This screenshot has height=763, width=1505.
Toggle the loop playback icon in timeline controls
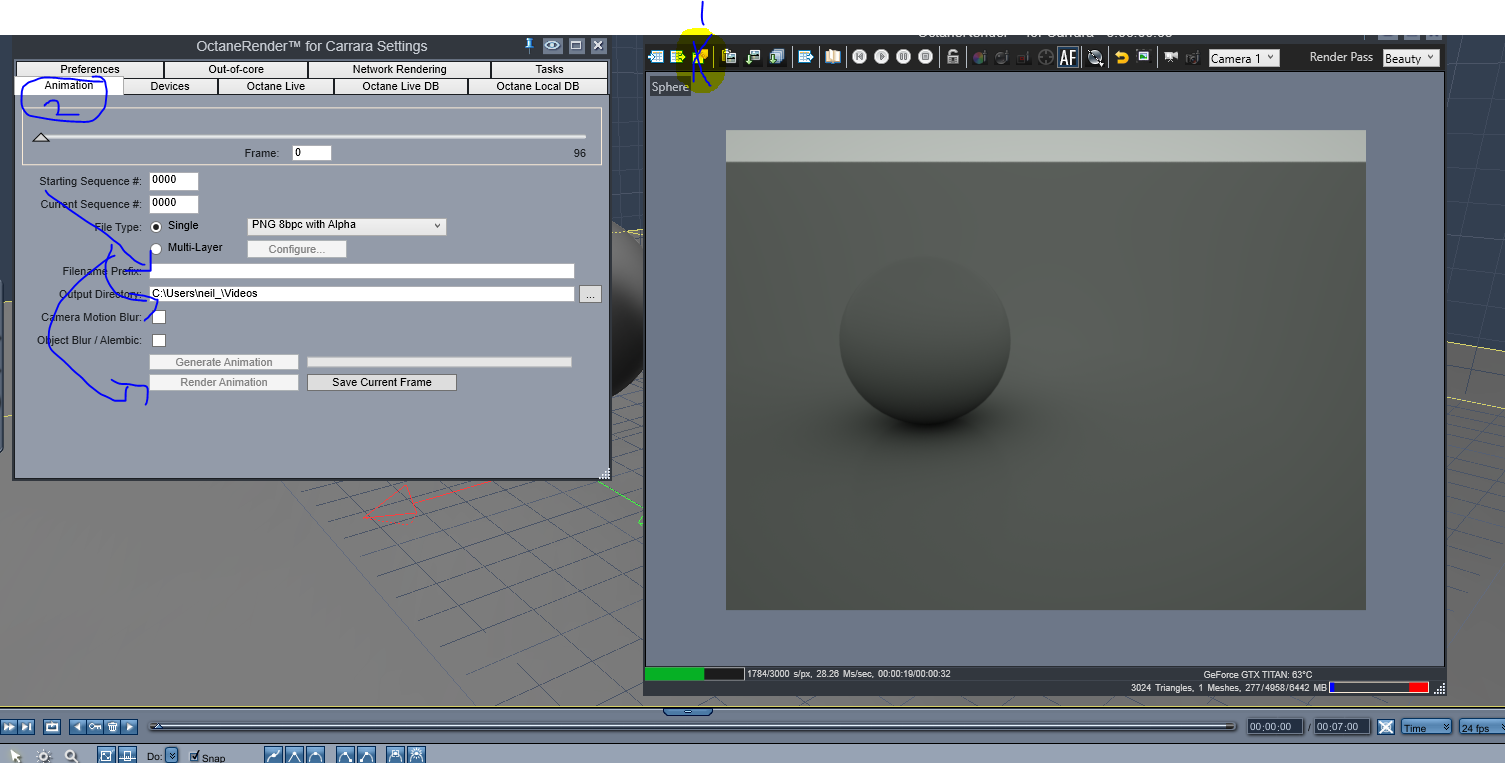[52, 727]
